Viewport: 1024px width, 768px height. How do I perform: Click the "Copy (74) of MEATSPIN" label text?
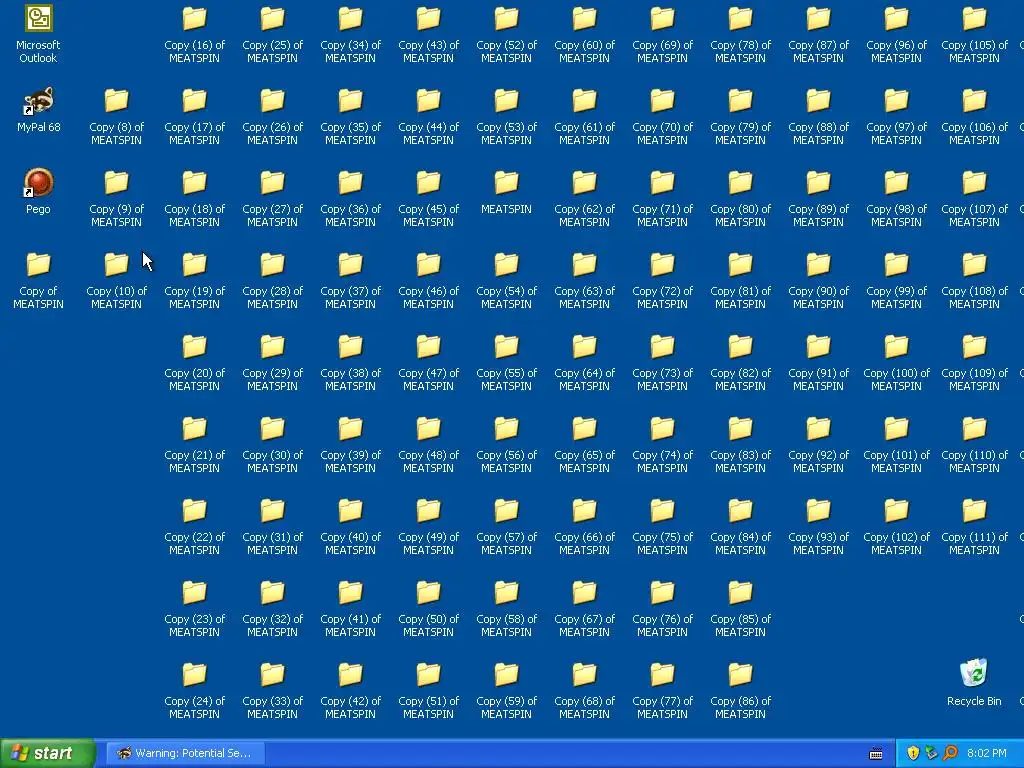(662, 461)
